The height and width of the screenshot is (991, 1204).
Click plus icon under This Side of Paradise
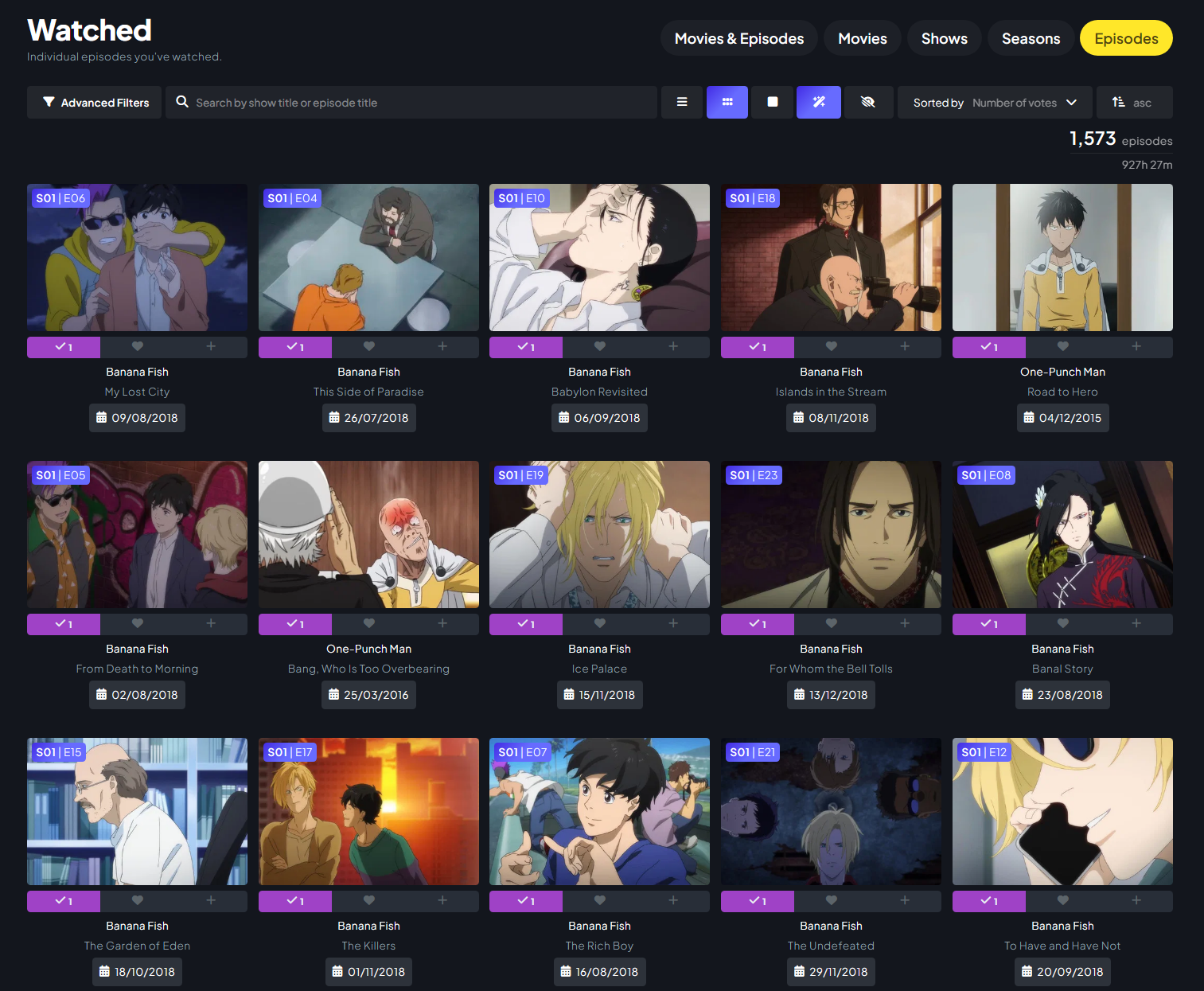click(x=442, y=347)
